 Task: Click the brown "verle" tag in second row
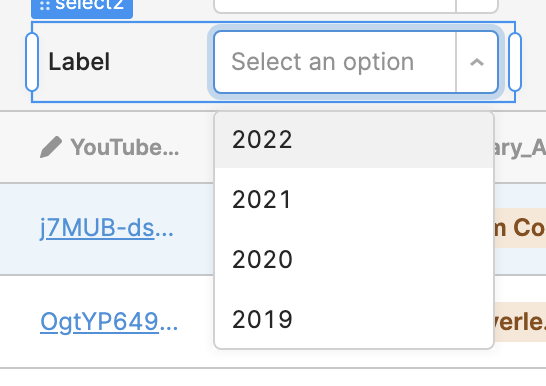(520, 322)
